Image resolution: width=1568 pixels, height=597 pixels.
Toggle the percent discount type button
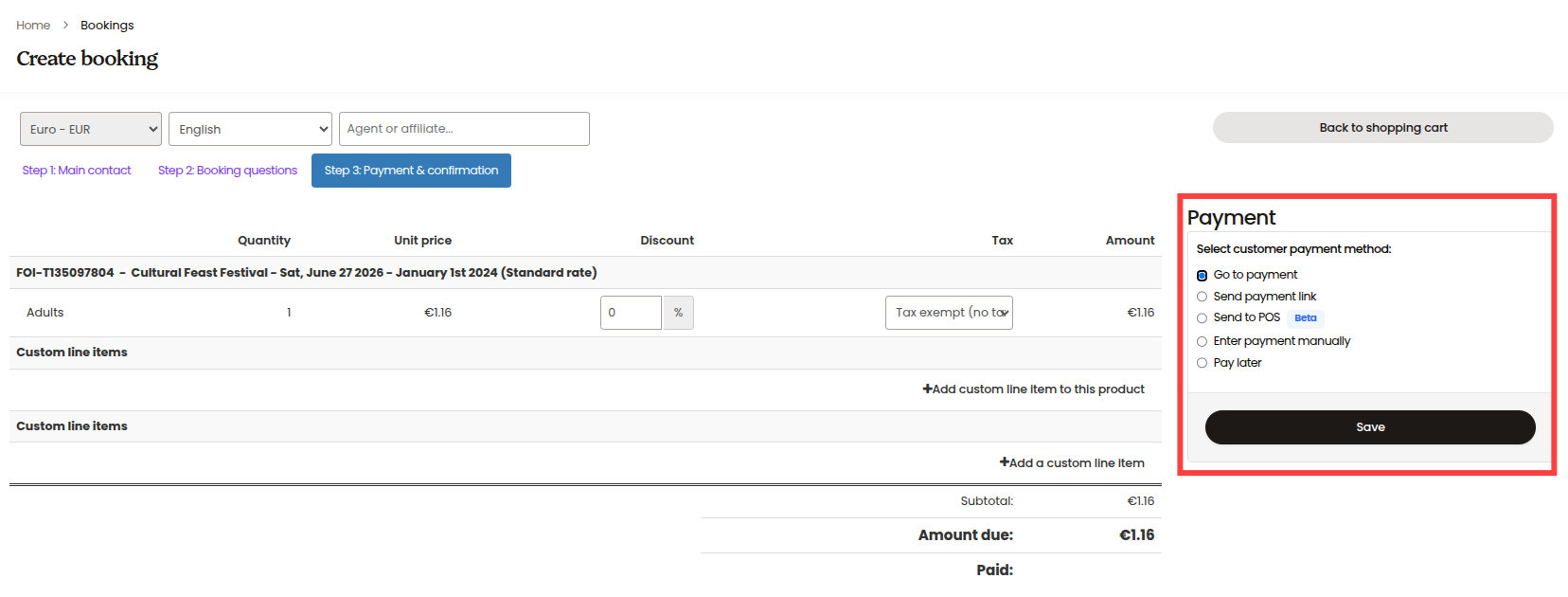click(678, 313)
